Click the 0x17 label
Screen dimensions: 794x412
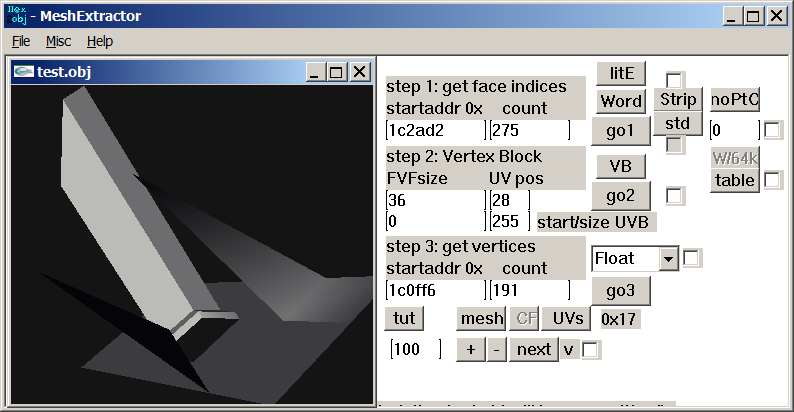coord(618,319)
